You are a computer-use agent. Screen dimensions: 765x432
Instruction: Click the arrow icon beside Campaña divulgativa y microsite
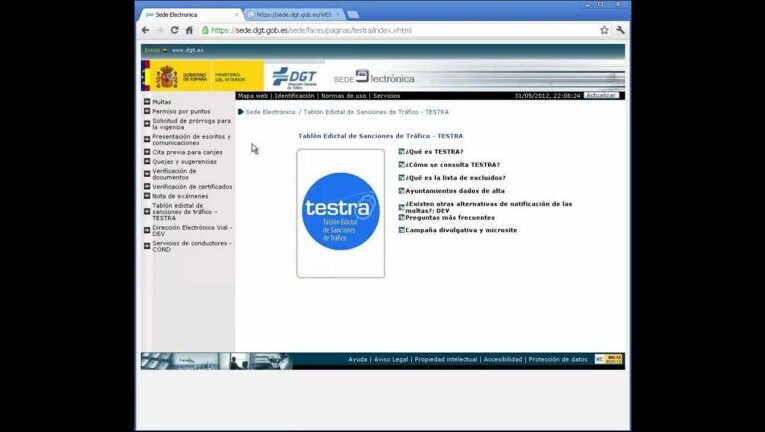pyautogui.click(x=402, y=230)
